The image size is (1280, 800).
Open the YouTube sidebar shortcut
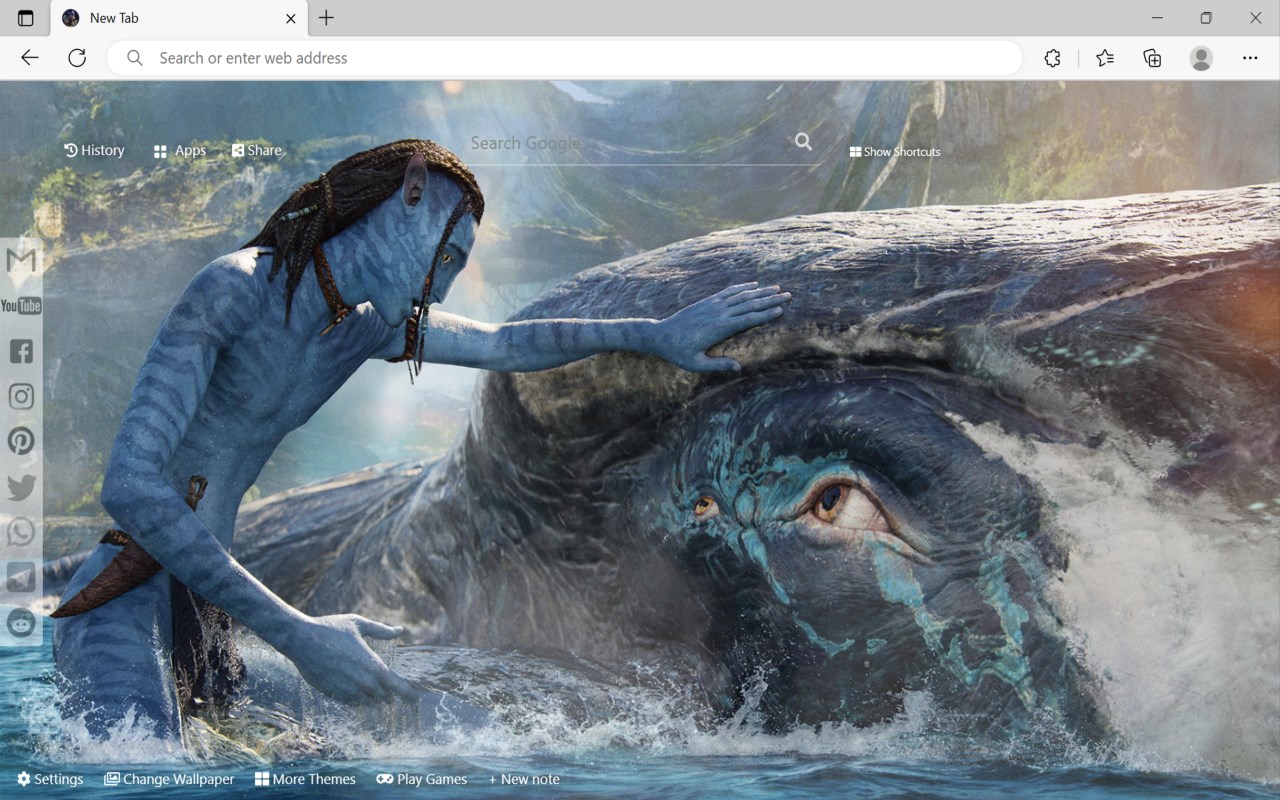[21, 306]
